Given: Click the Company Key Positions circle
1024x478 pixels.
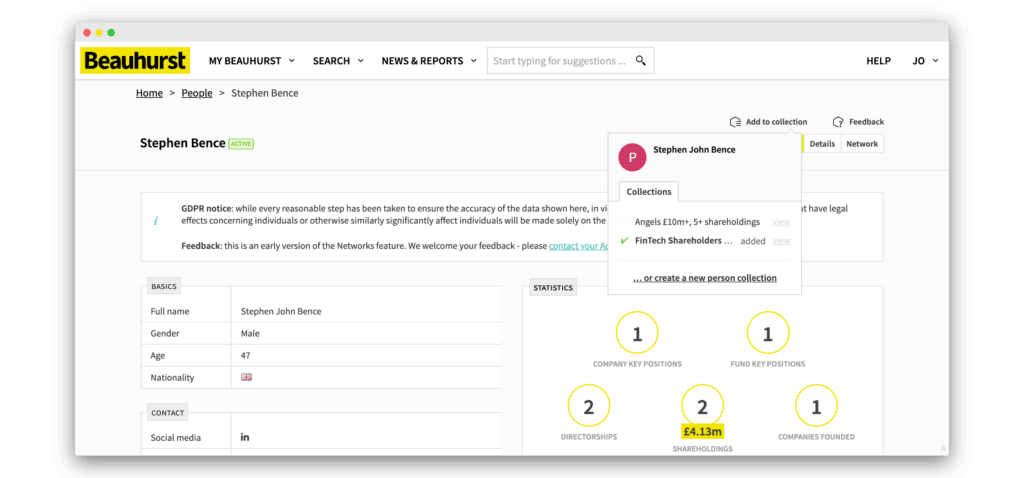Looking at the screenshot, I should pos(637,334).
